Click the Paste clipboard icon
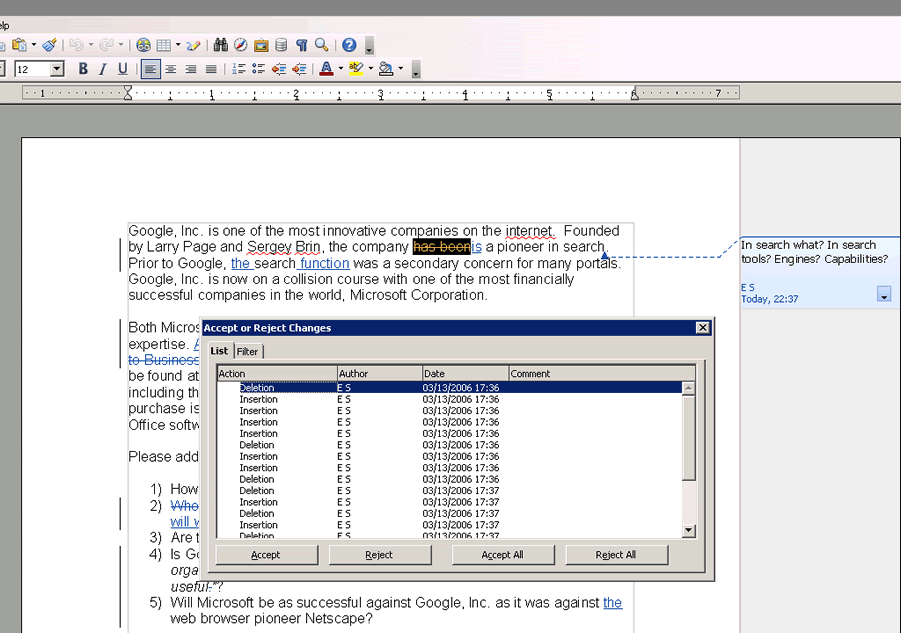 (19, 45)
